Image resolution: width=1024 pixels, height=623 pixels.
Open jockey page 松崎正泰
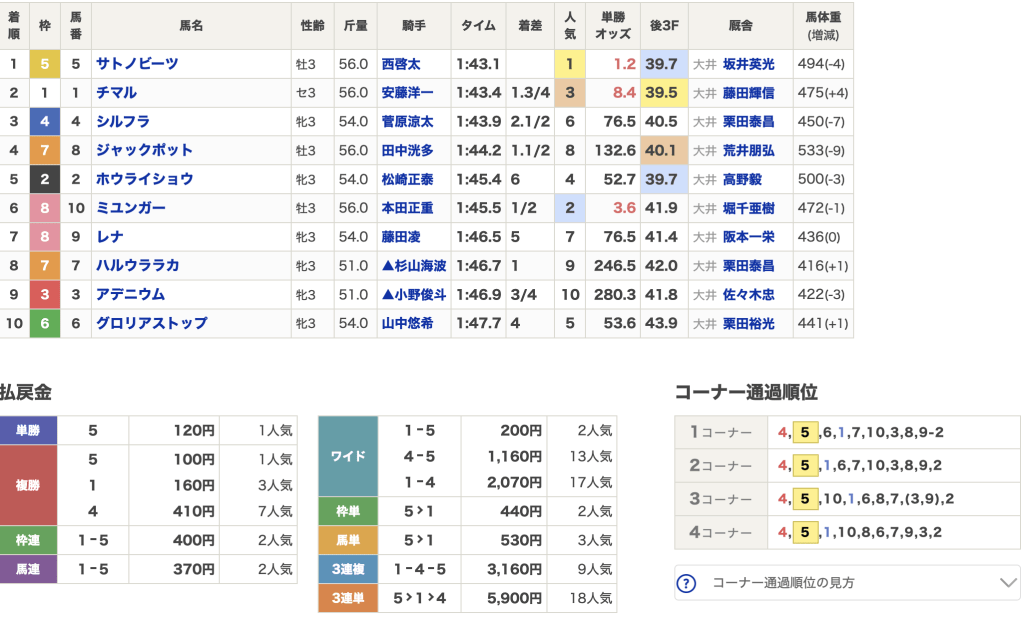[408, 179]
